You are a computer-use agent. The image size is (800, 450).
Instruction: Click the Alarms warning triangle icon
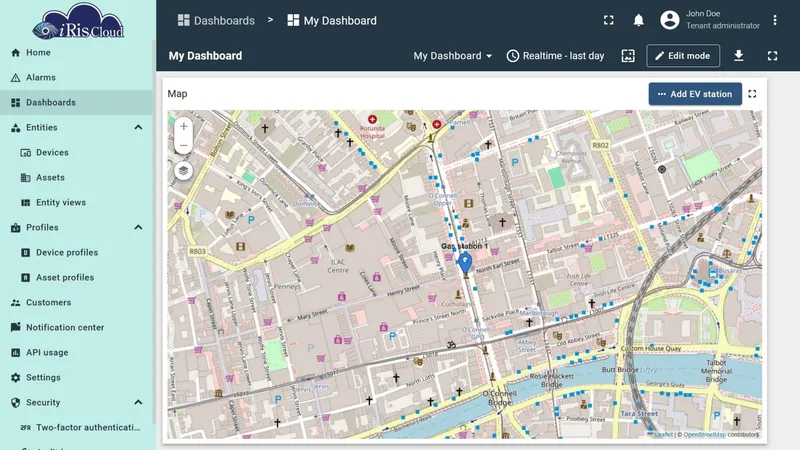(15, 78)
